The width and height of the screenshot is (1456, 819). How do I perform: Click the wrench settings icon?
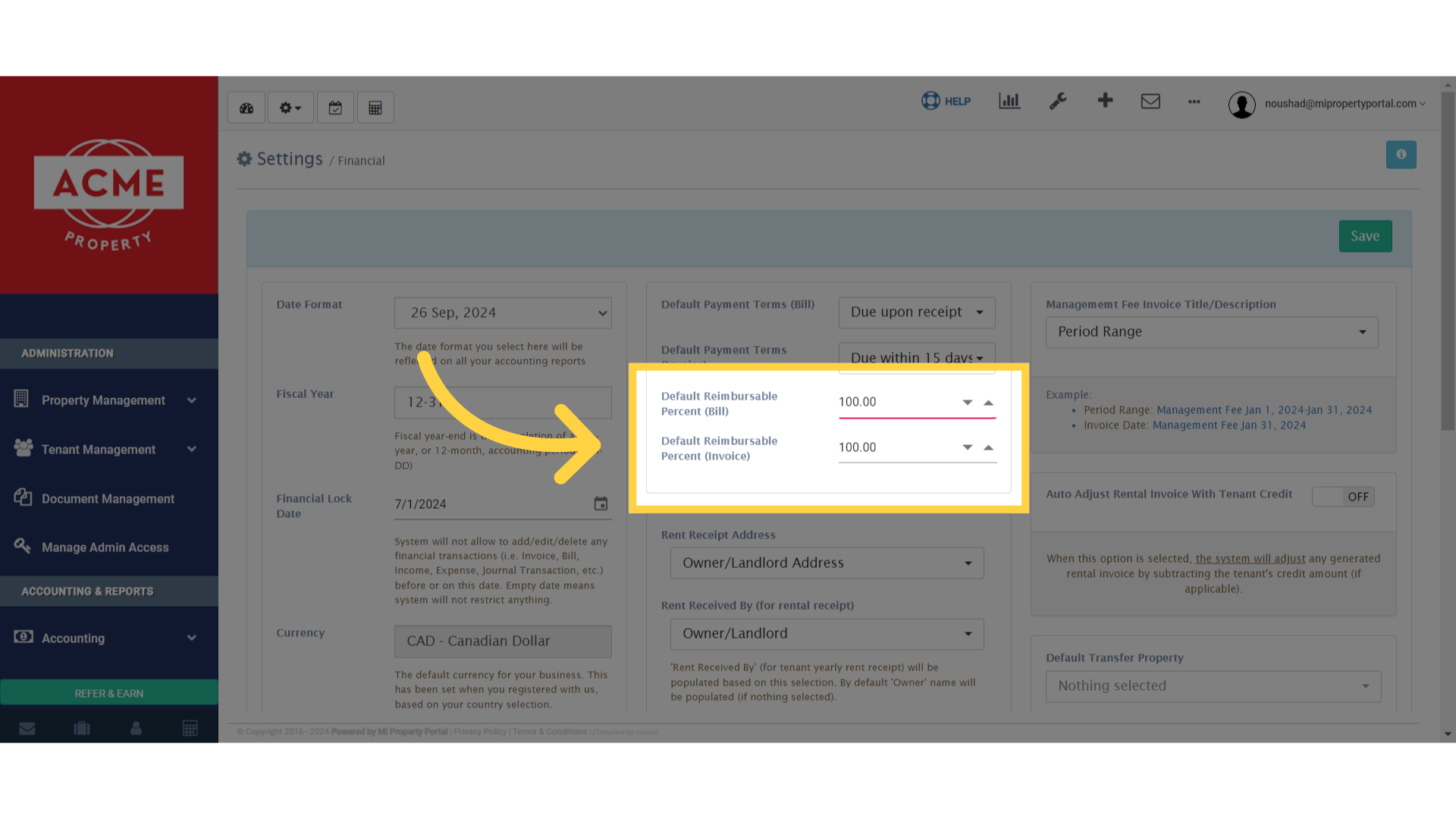(x=1058, y=101)
